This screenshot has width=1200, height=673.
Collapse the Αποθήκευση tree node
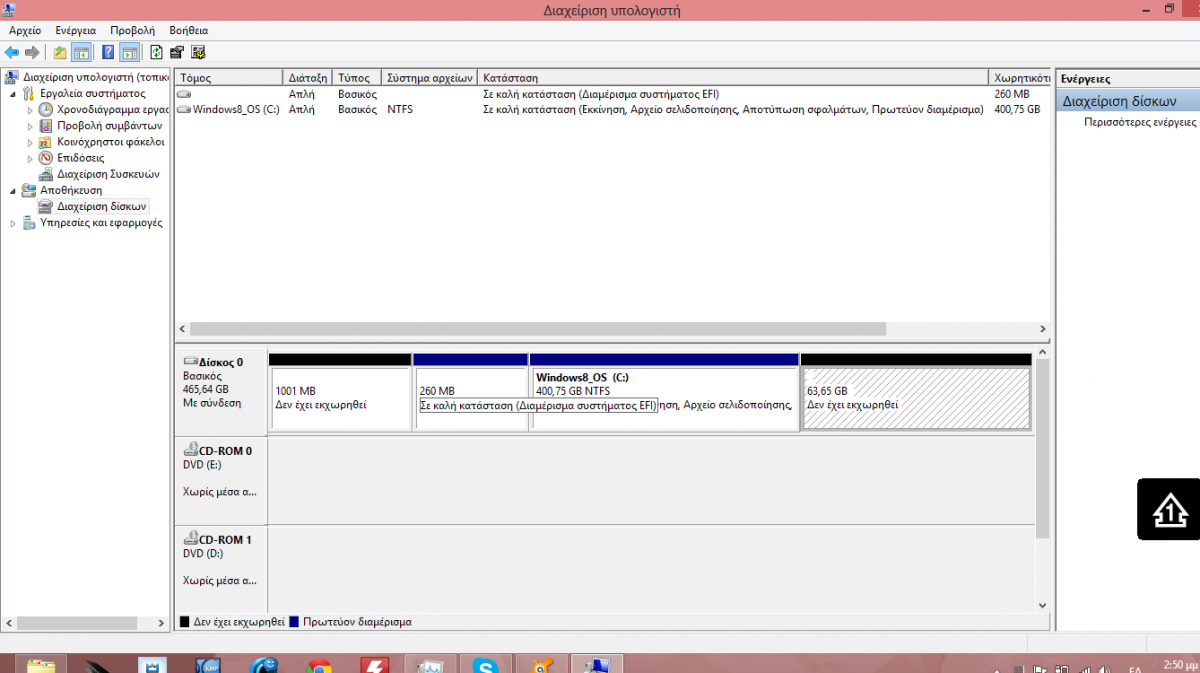[x=13, y=190]
